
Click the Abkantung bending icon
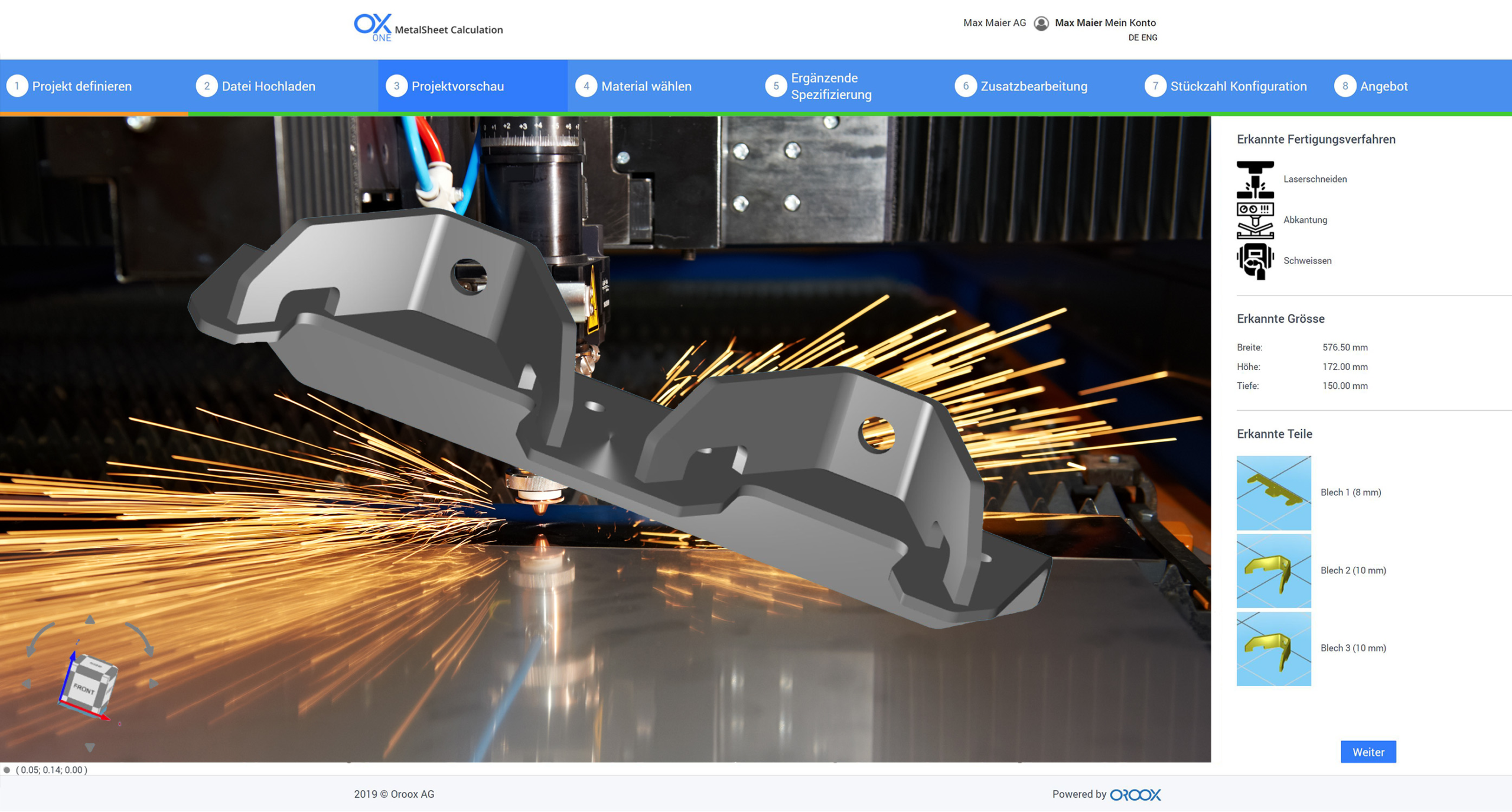pos(1254,220)
